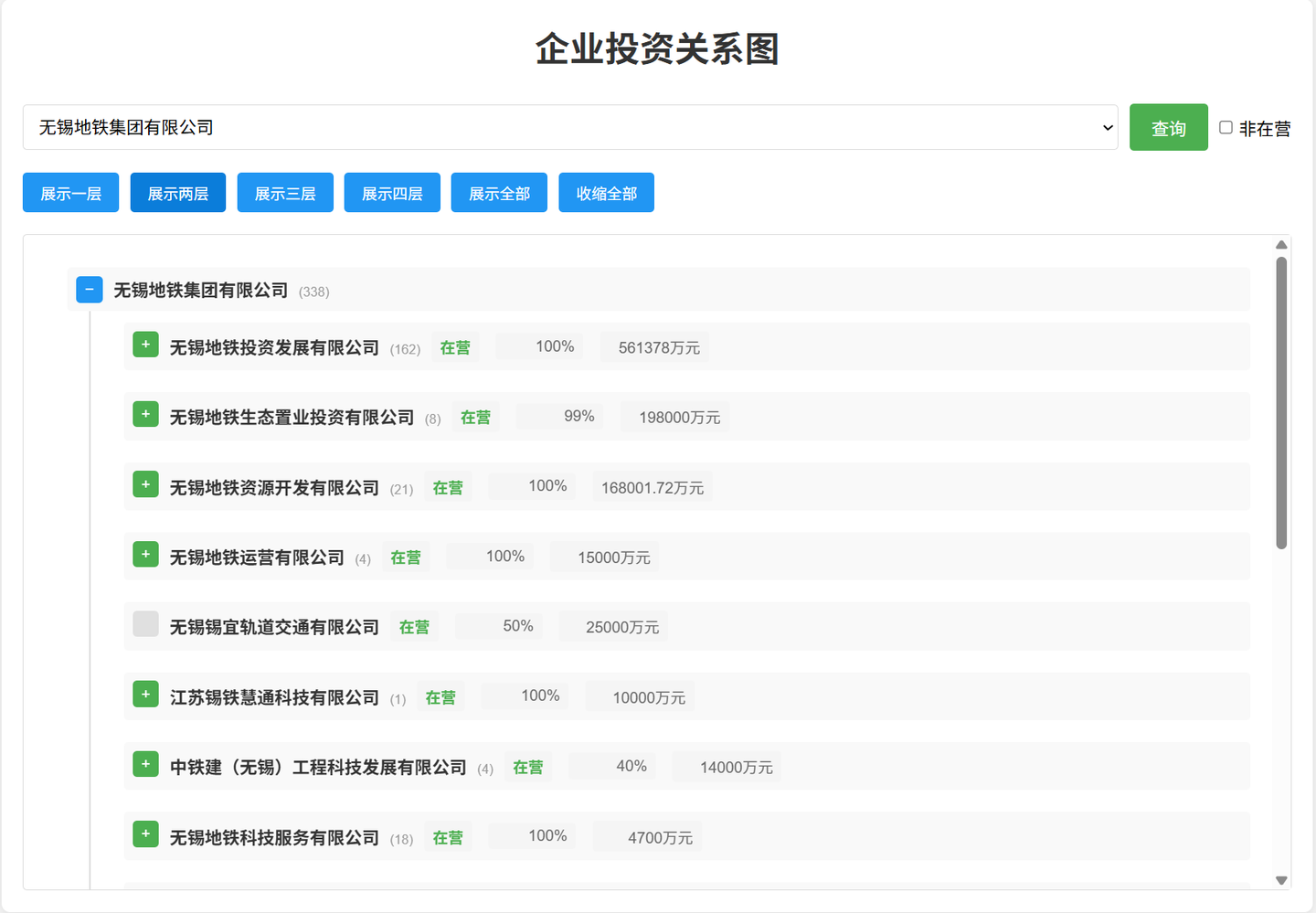Click the 4700万元 amount value
1316x913 pixels.
(660, 838)
